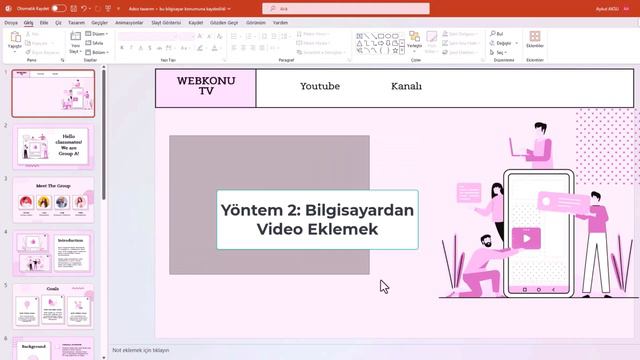The image size is (640, 360).
Task: Click the Değiştir replace button
Action: click(504, 43)
